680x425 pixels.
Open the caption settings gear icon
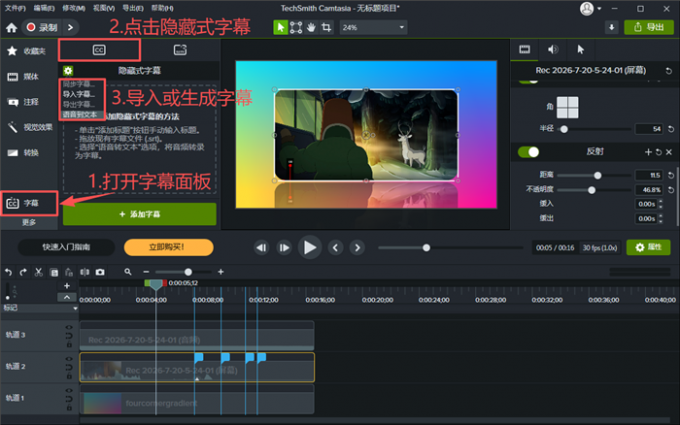[x=68, y=71]
